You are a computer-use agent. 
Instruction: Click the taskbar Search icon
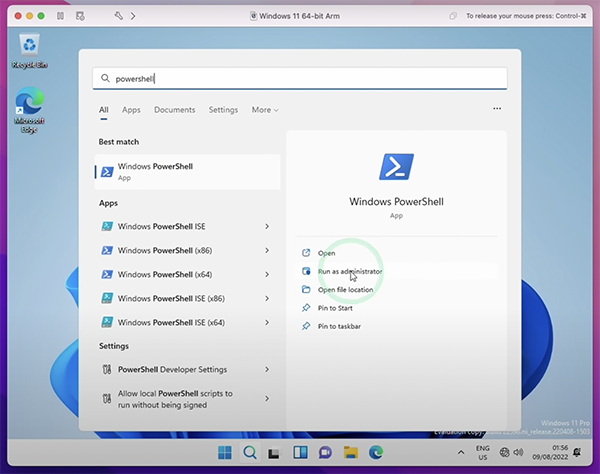[250, 453]
